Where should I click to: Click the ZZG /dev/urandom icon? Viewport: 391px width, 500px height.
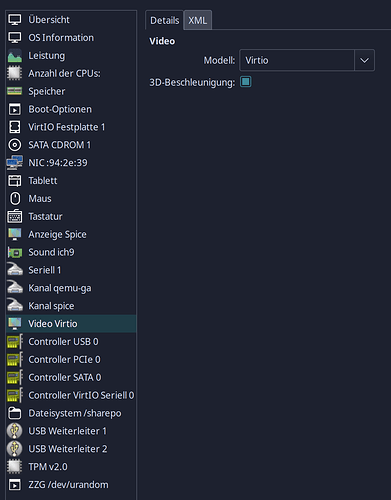click(15, 485)
